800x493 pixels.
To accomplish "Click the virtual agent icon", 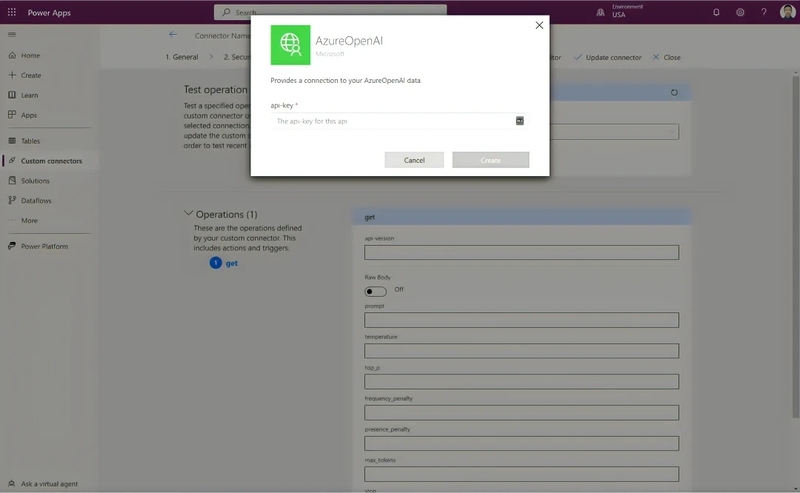I will (12, 483).
